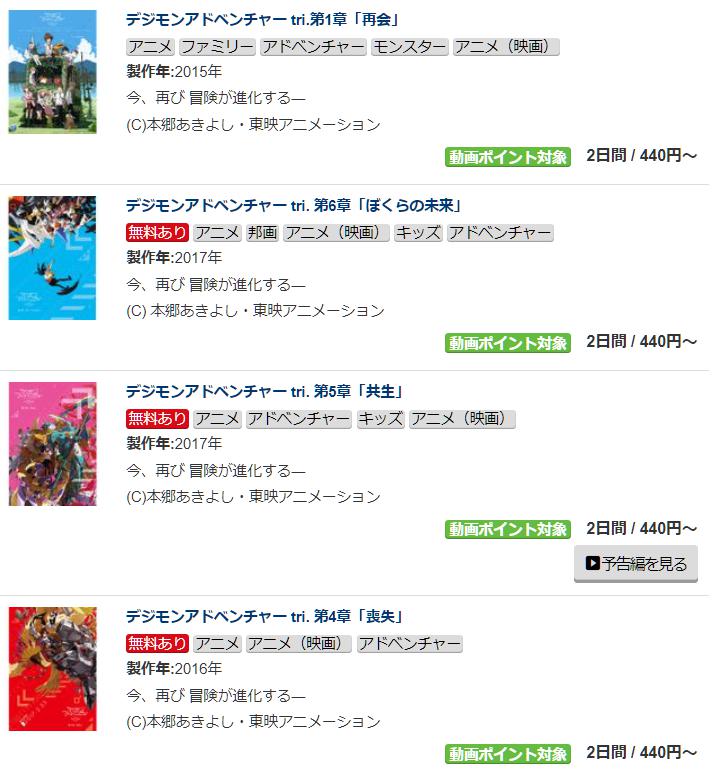
Task: Select the モンスター genre tag
Action: point(409,47)
